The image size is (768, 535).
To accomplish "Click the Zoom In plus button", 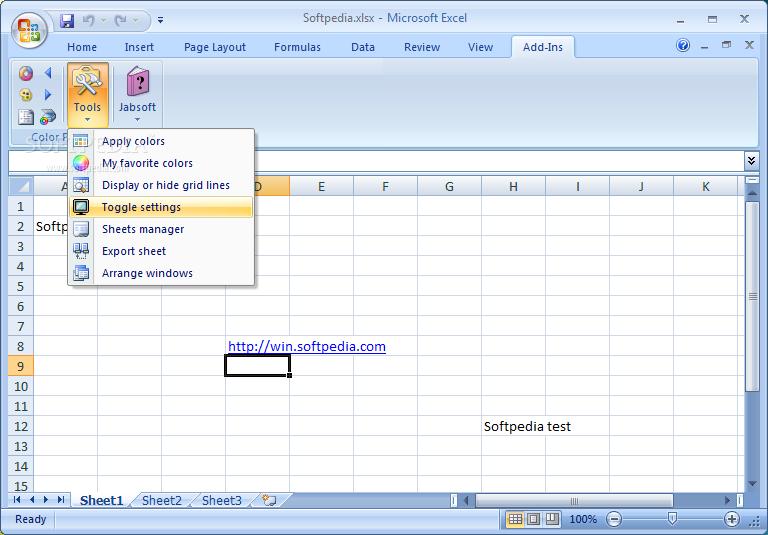I will 732,519.
